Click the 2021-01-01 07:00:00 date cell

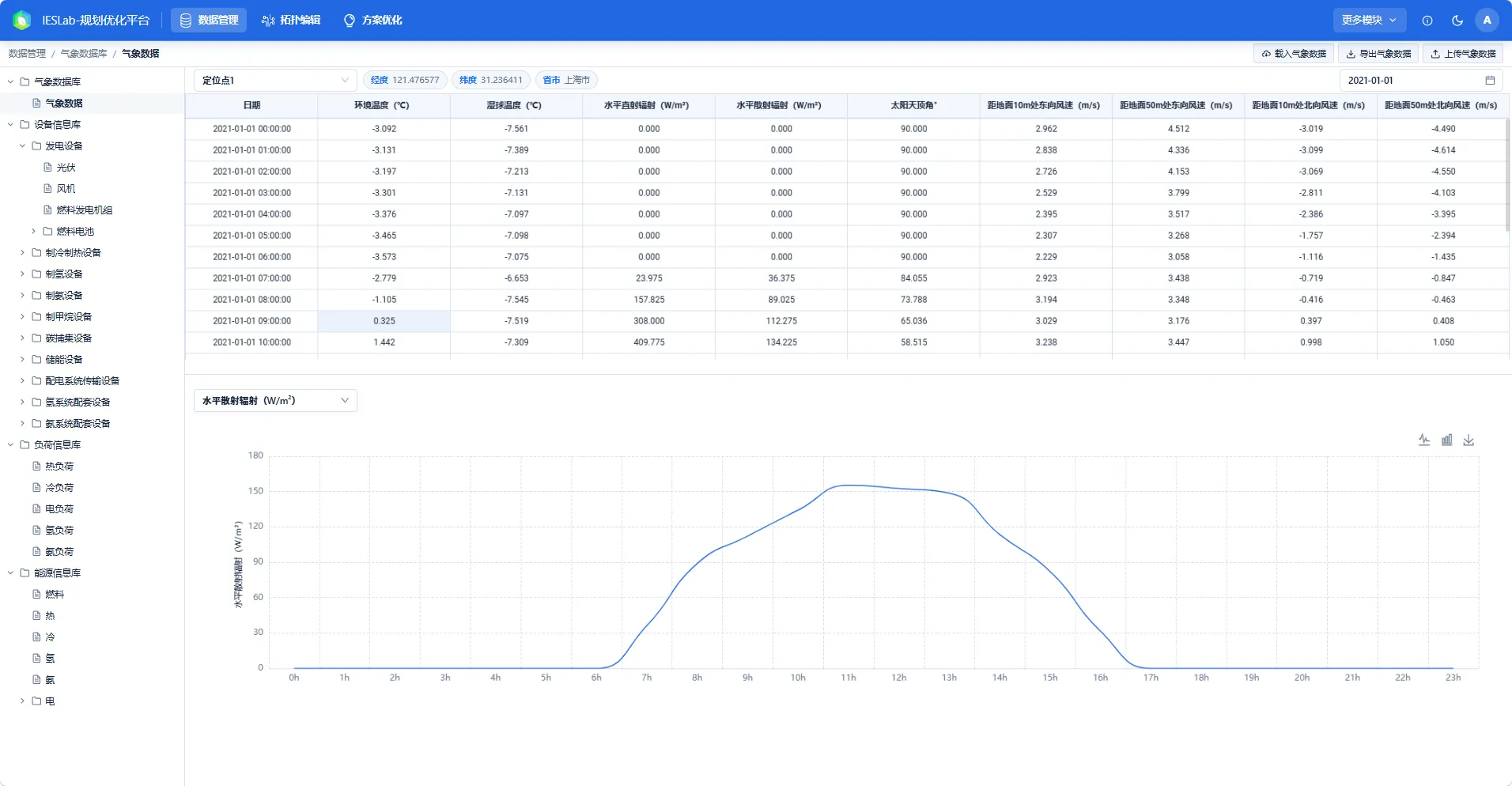click(251, 278)
